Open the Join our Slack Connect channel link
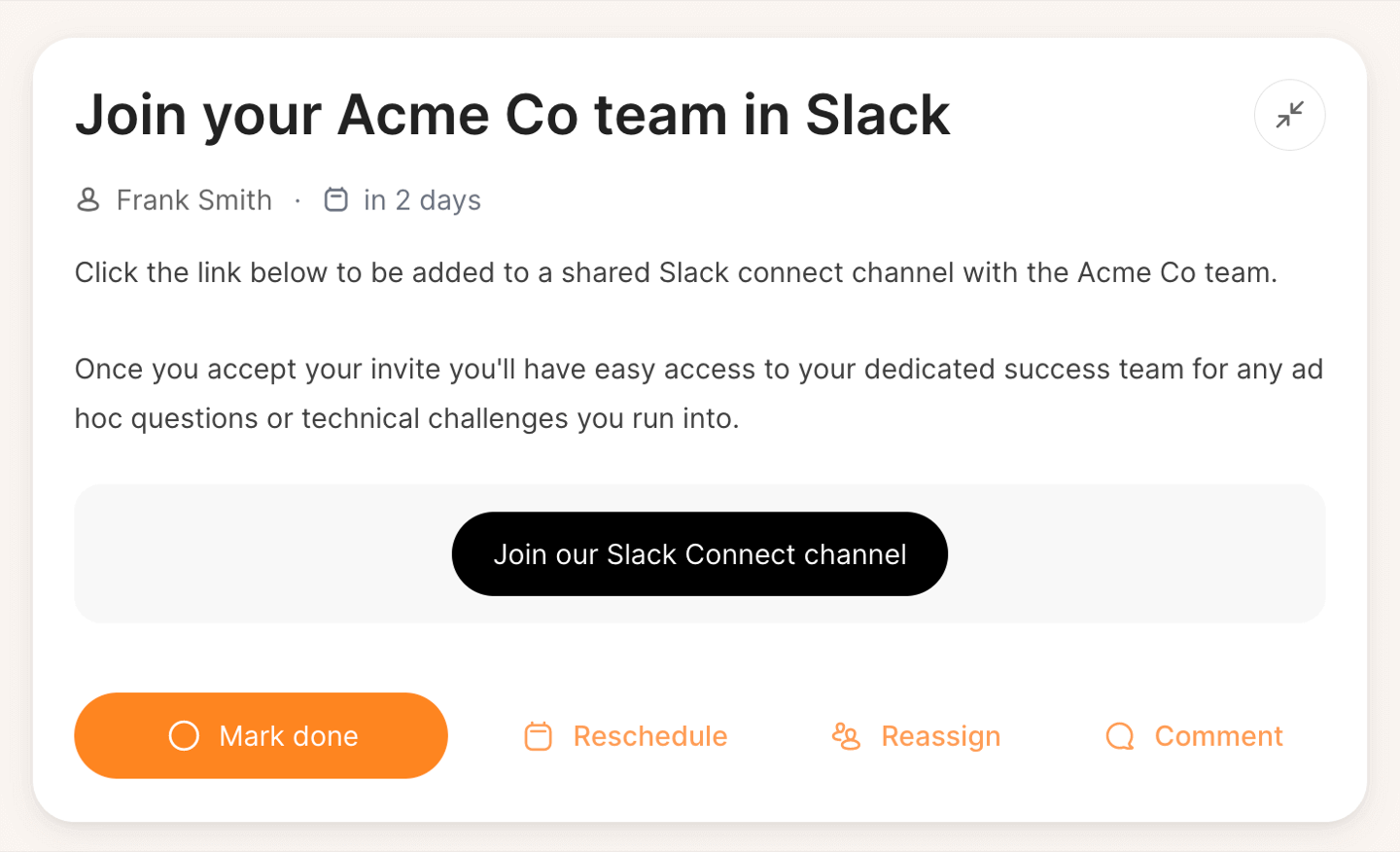The image size is (1400, 852). (700, 553)
